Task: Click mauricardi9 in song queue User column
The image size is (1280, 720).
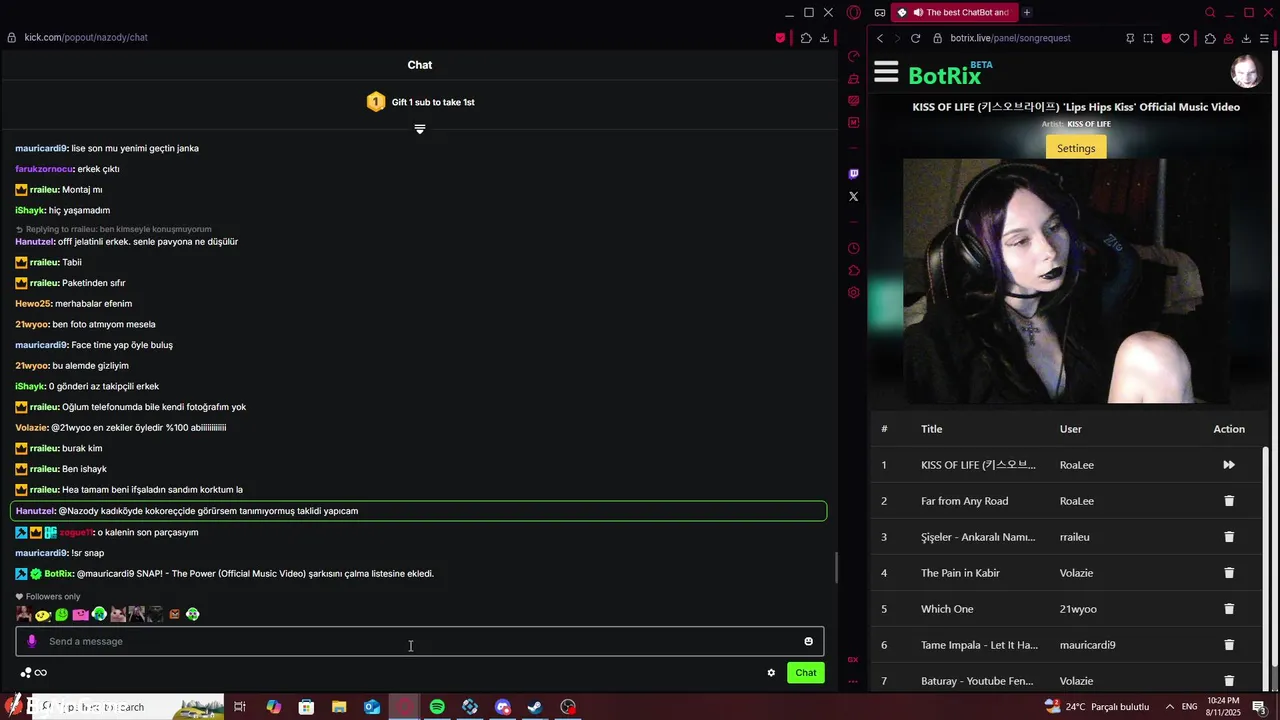Action: [x=1088, y=645]
